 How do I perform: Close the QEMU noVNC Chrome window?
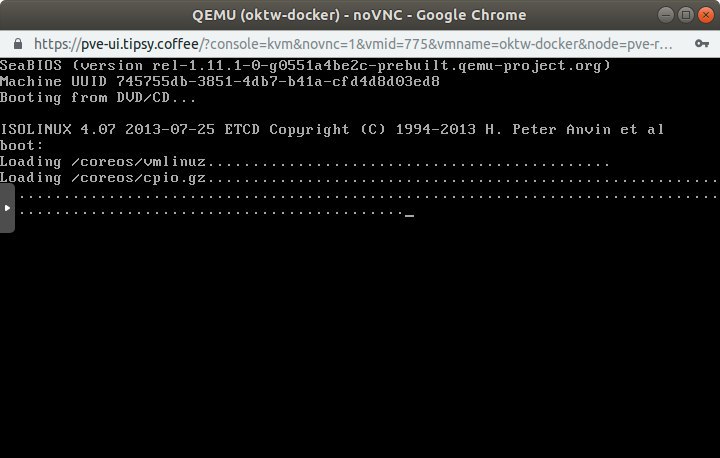706,15
